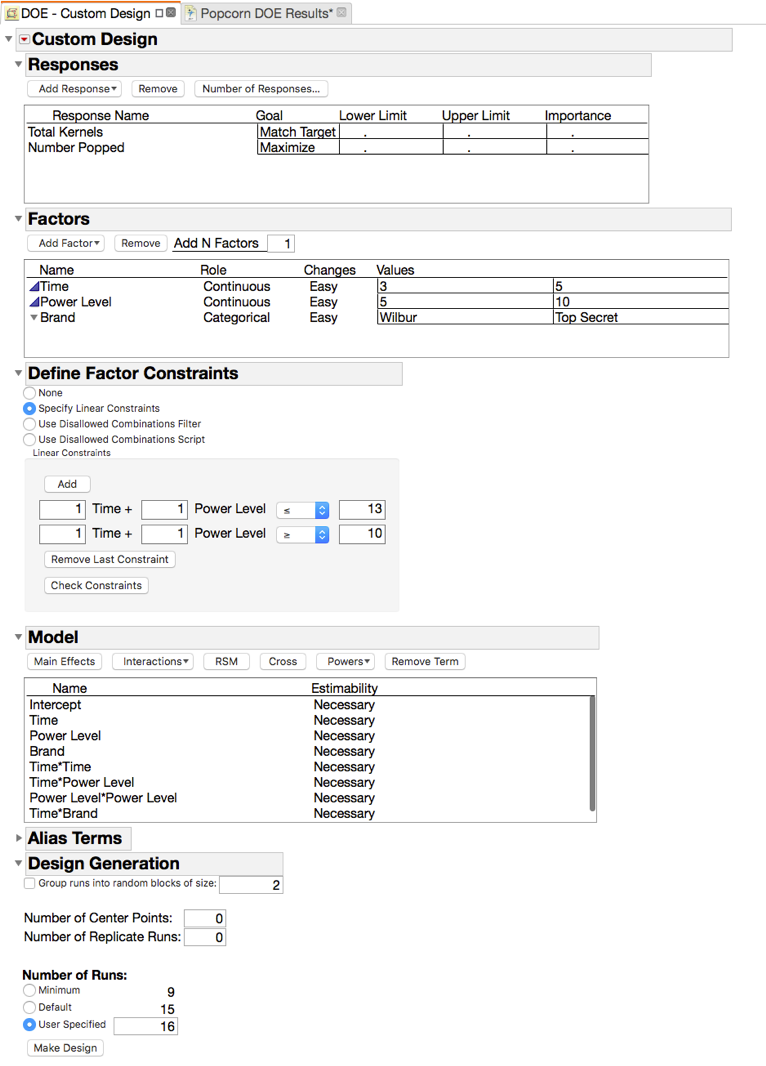Click the blue stepper beside the ≤ constraint selector

point(322,509)
